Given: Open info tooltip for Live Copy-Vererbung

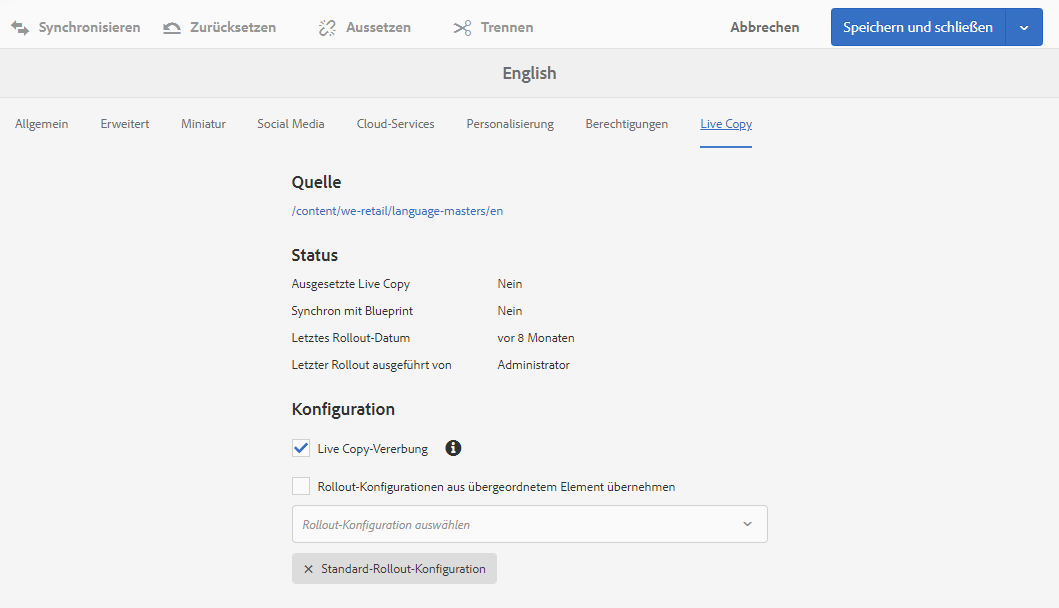Looking at the screenshot, I should pyautogui.click(x=453, y=448).
